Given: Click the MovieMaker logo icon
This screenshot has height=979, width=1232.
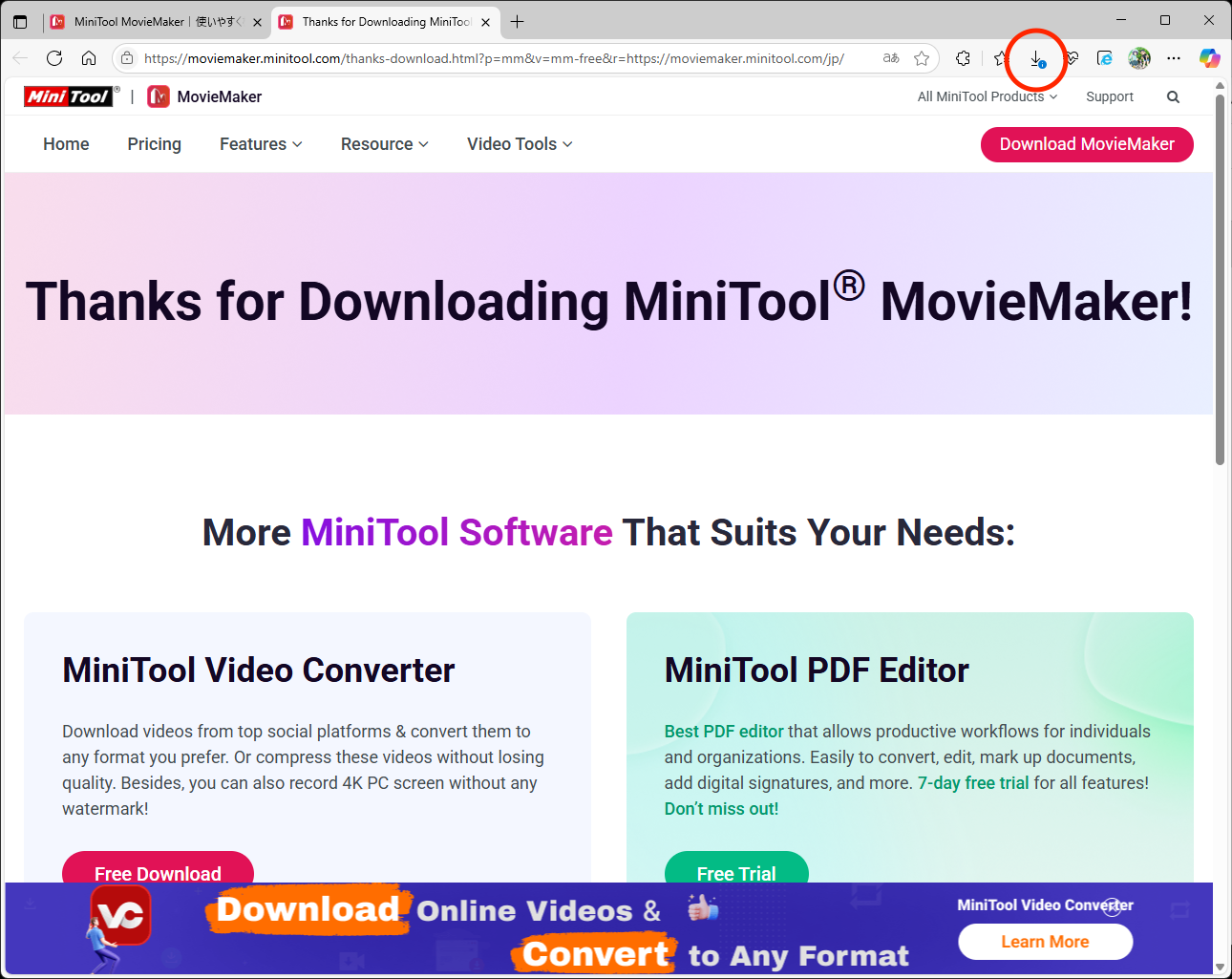Looking at the screenshot, I should pos(159,96).
